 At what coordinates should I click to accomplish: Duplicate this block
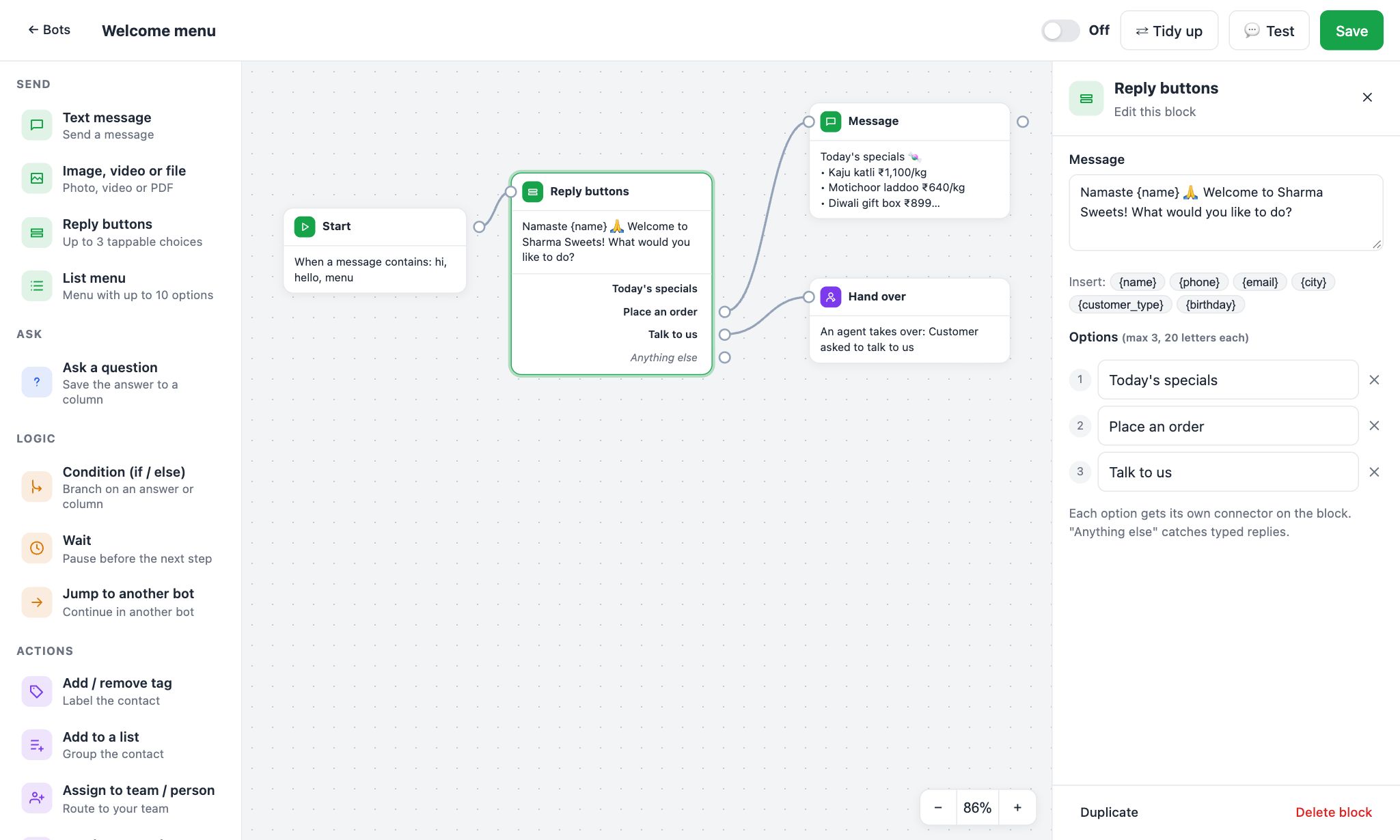[x=1109, y=813]
